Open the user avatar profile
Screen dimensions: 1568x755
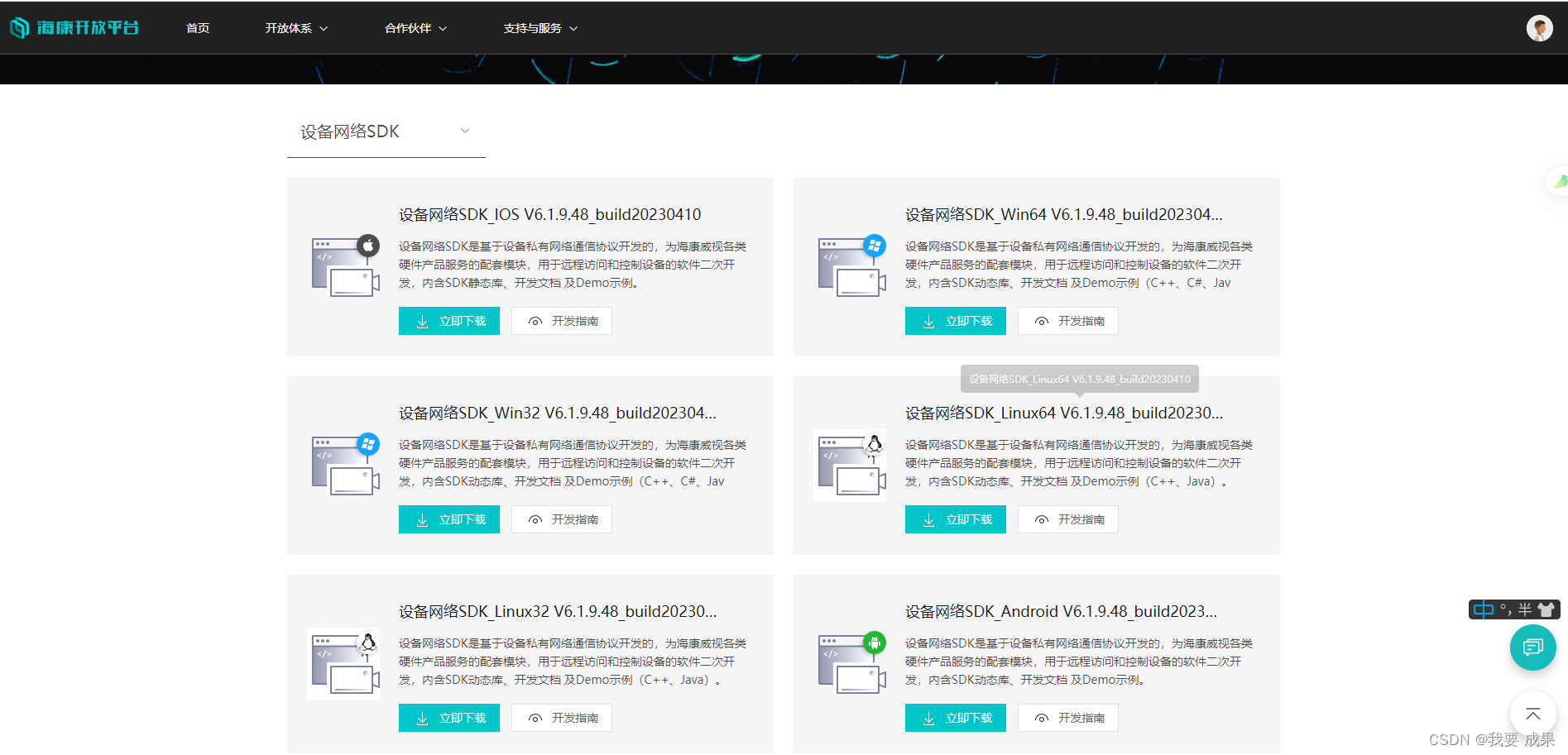(x=1539, y=28)
